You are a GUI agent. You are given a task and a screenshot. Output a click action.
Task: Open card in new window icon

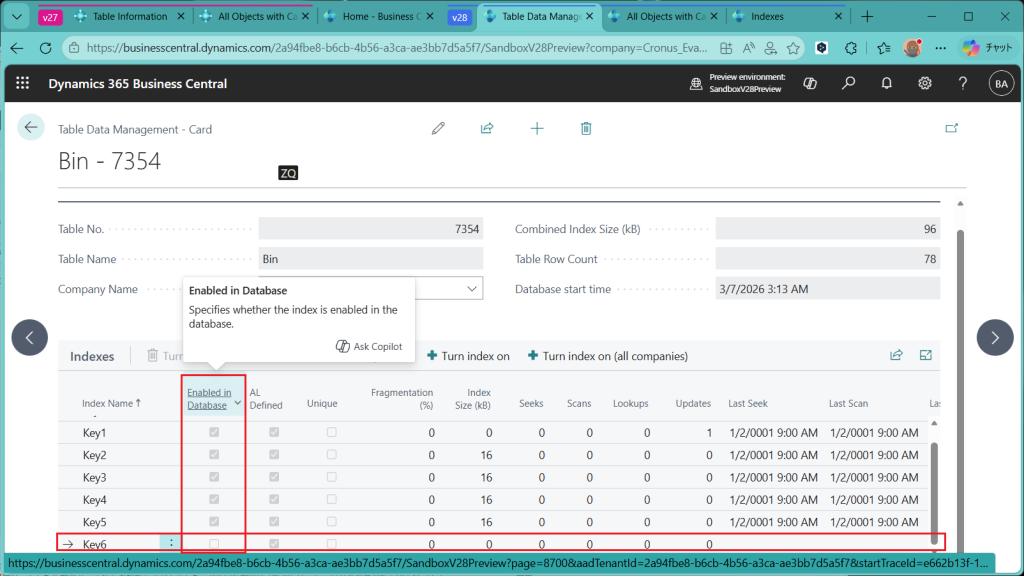(951, 128)
